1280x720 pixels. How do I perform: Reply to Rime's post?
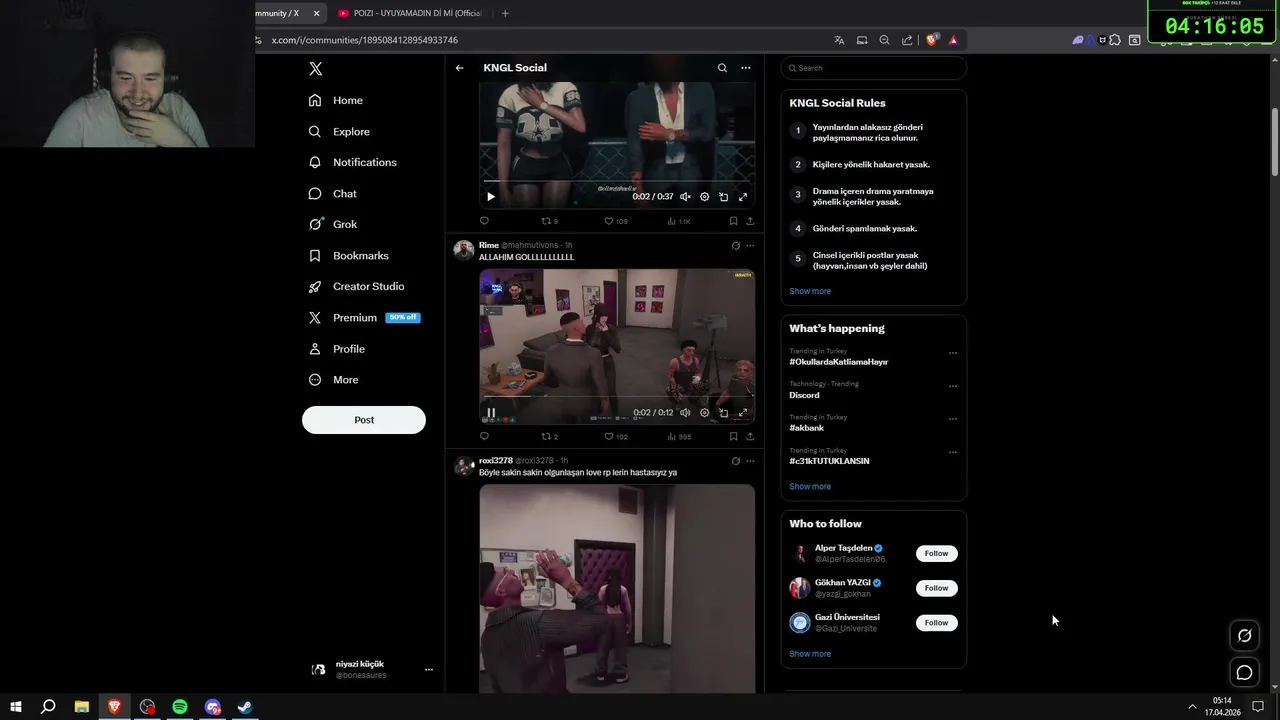tap(484, 436)
